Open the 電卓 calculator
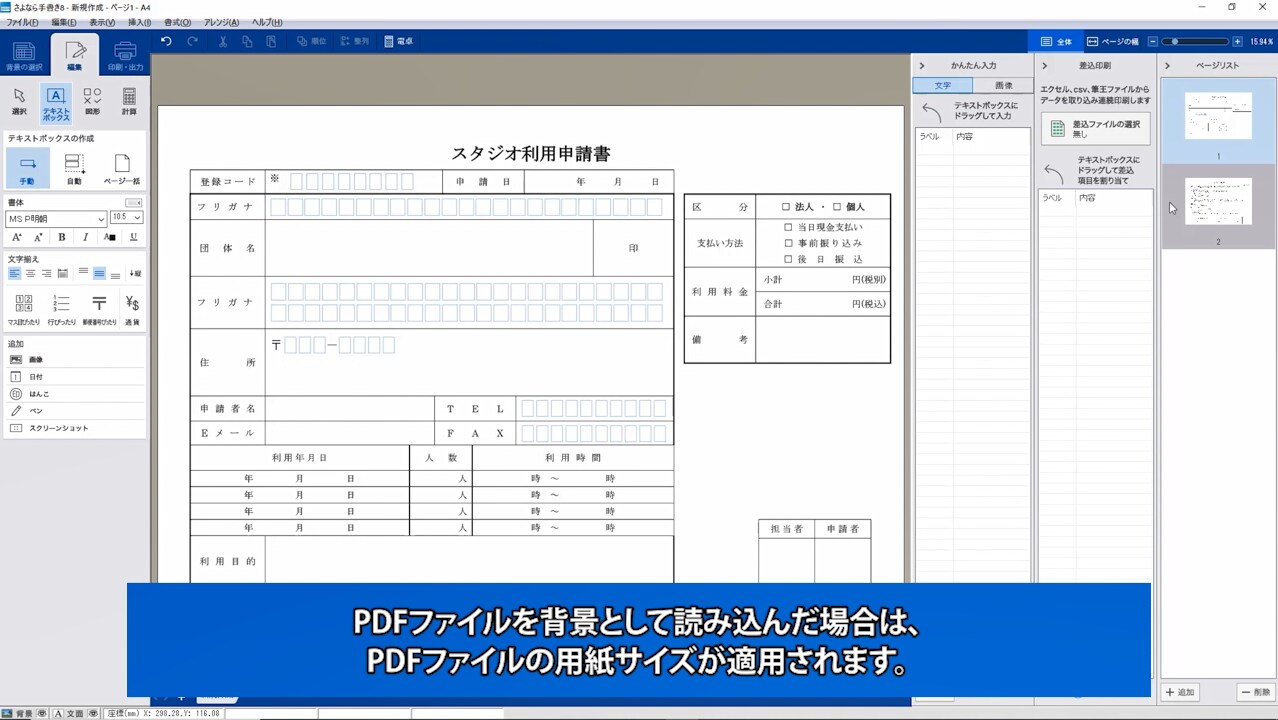This screenshot has width=1278, height=720. click(x=398, y=41)
